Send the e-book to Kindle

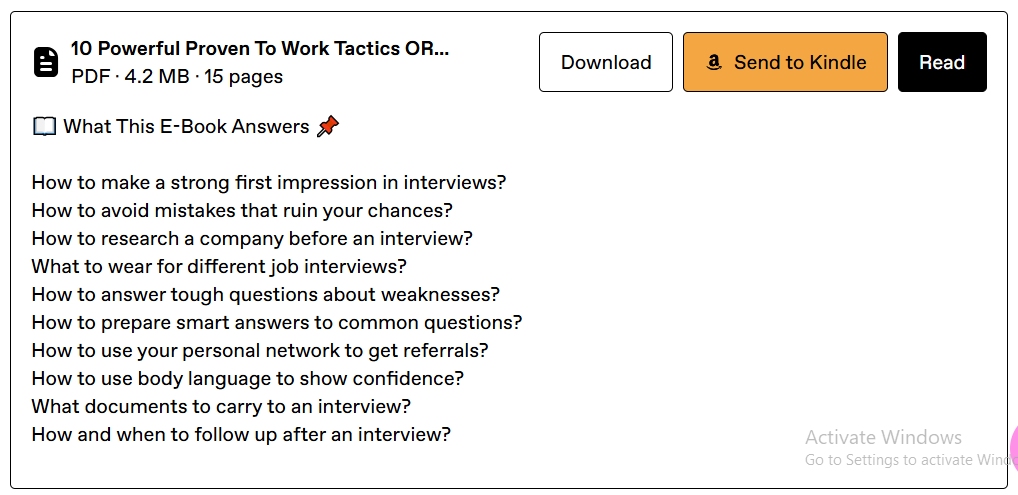coord(785,62)
